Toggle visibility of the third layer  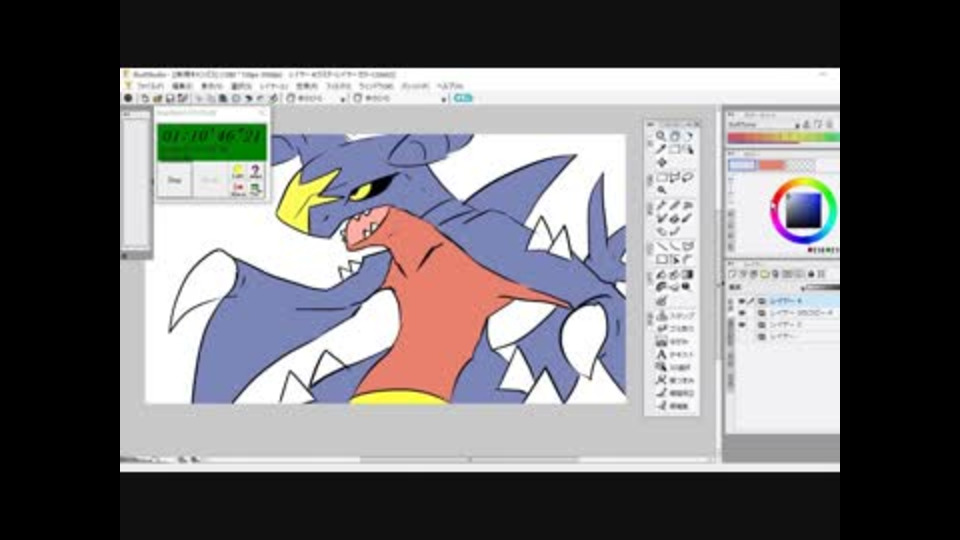pyautogui.click(x=741, y=324)
